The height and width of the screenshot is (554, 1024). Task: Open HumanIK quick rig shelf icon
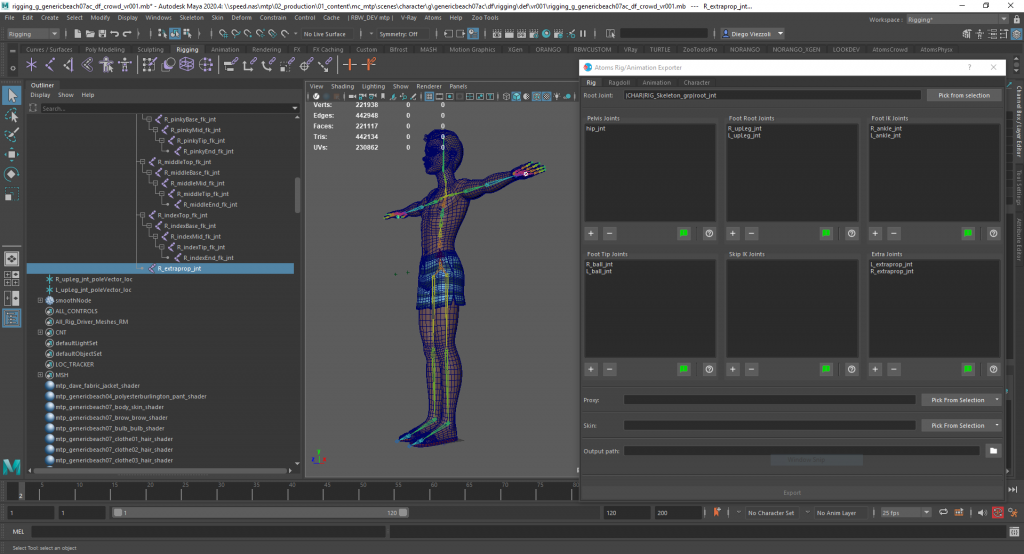pos(106,64)
